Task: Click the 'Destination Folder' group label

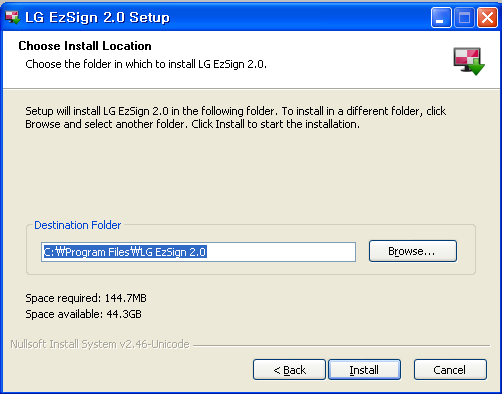Action: coord(78,225)
